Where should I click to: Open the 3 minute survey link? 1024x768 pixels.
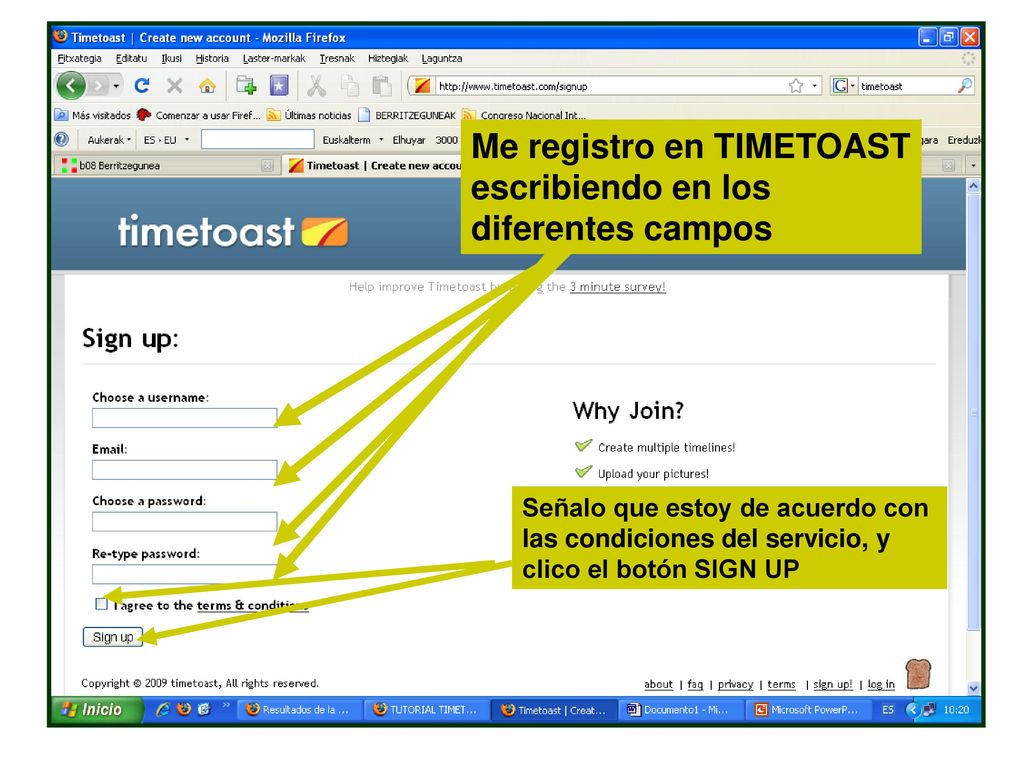617,287
